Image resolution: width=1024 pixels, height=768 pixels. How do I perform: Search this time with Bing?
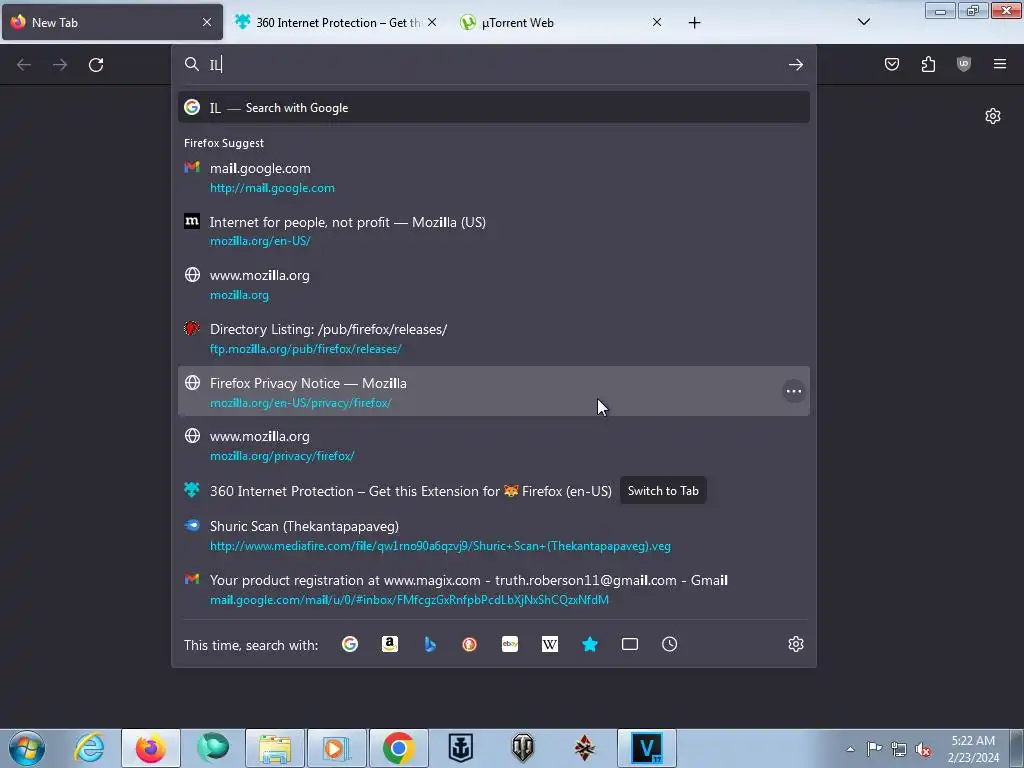[430, 645]
